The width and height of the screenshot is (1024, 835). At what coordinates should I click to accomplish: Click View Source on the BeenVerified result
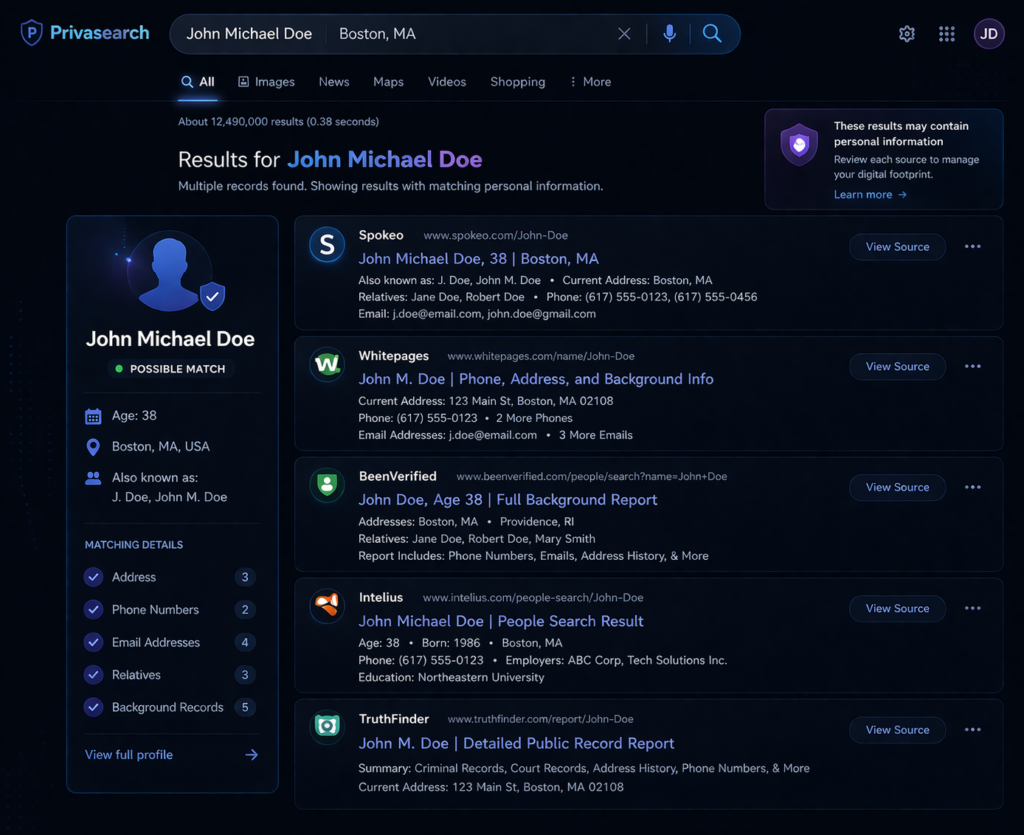[897, 487]
